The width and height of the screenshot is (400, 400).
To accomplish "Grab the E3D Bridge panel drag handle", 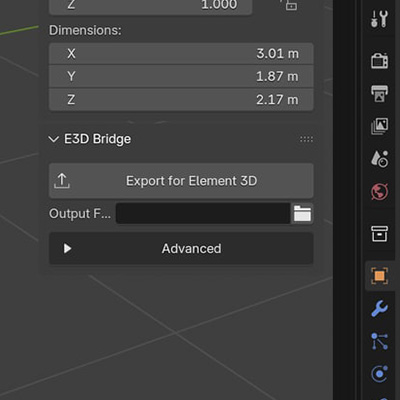I will tap(306, 139).
